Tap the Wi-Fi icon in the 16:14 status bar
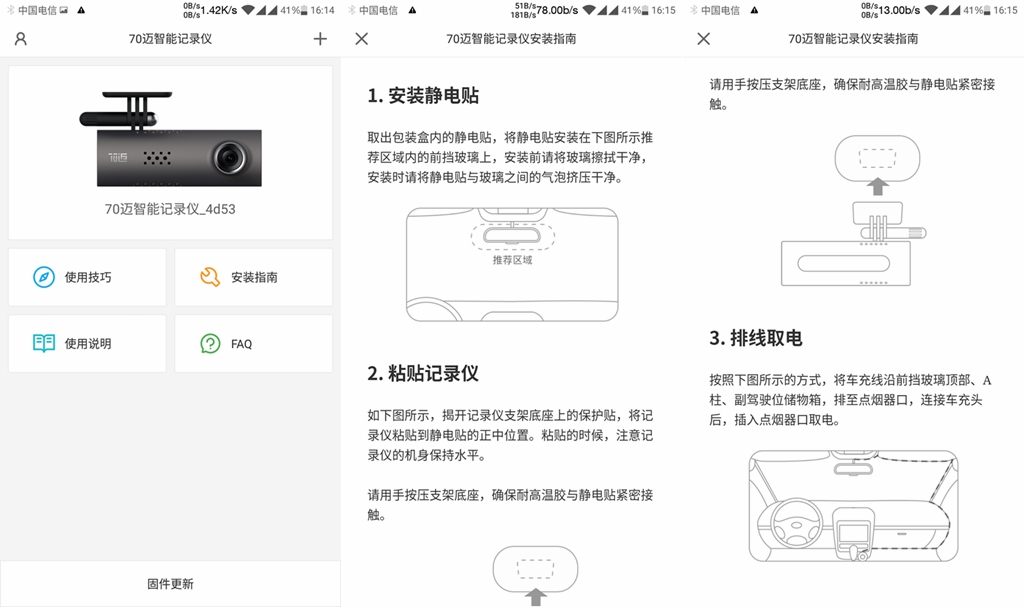Screen dimensions: 1024x607 pos(248,10)
